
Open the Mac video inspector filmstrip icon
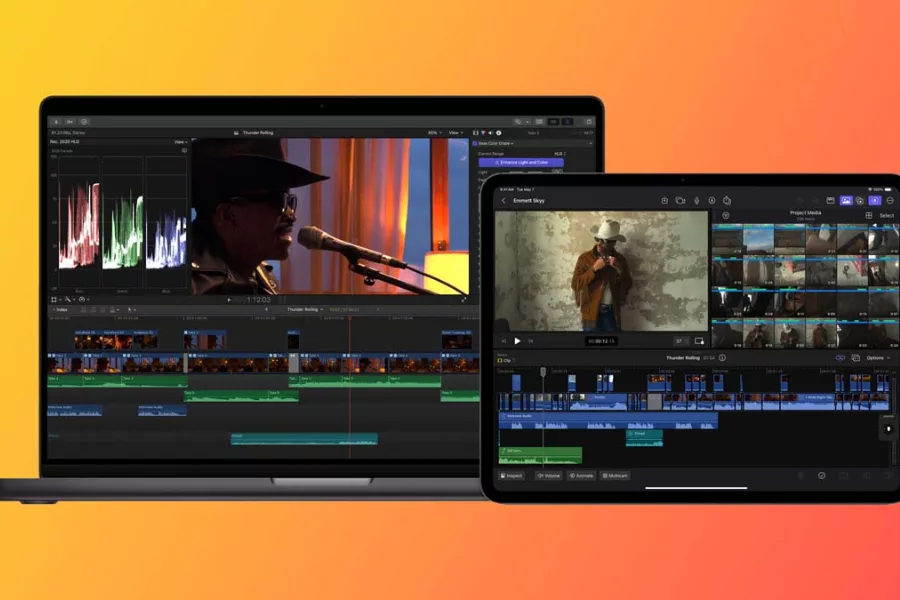(x=475, y=133)
